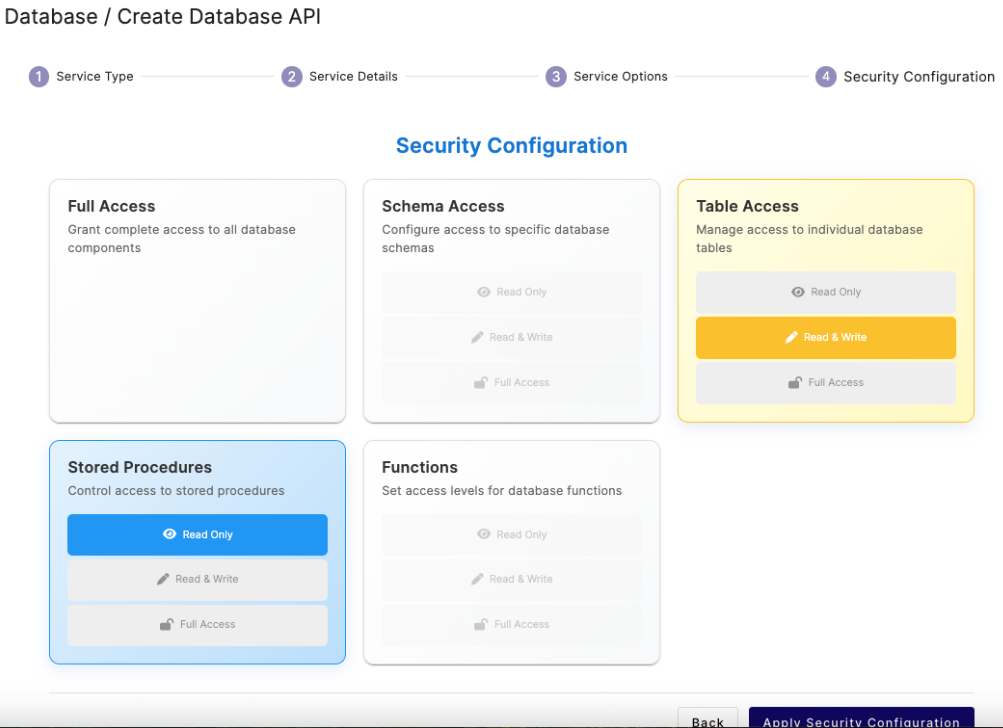Enable Read Only for Schema Access
Screen dimensions: 1003x728
click(512, 292)
